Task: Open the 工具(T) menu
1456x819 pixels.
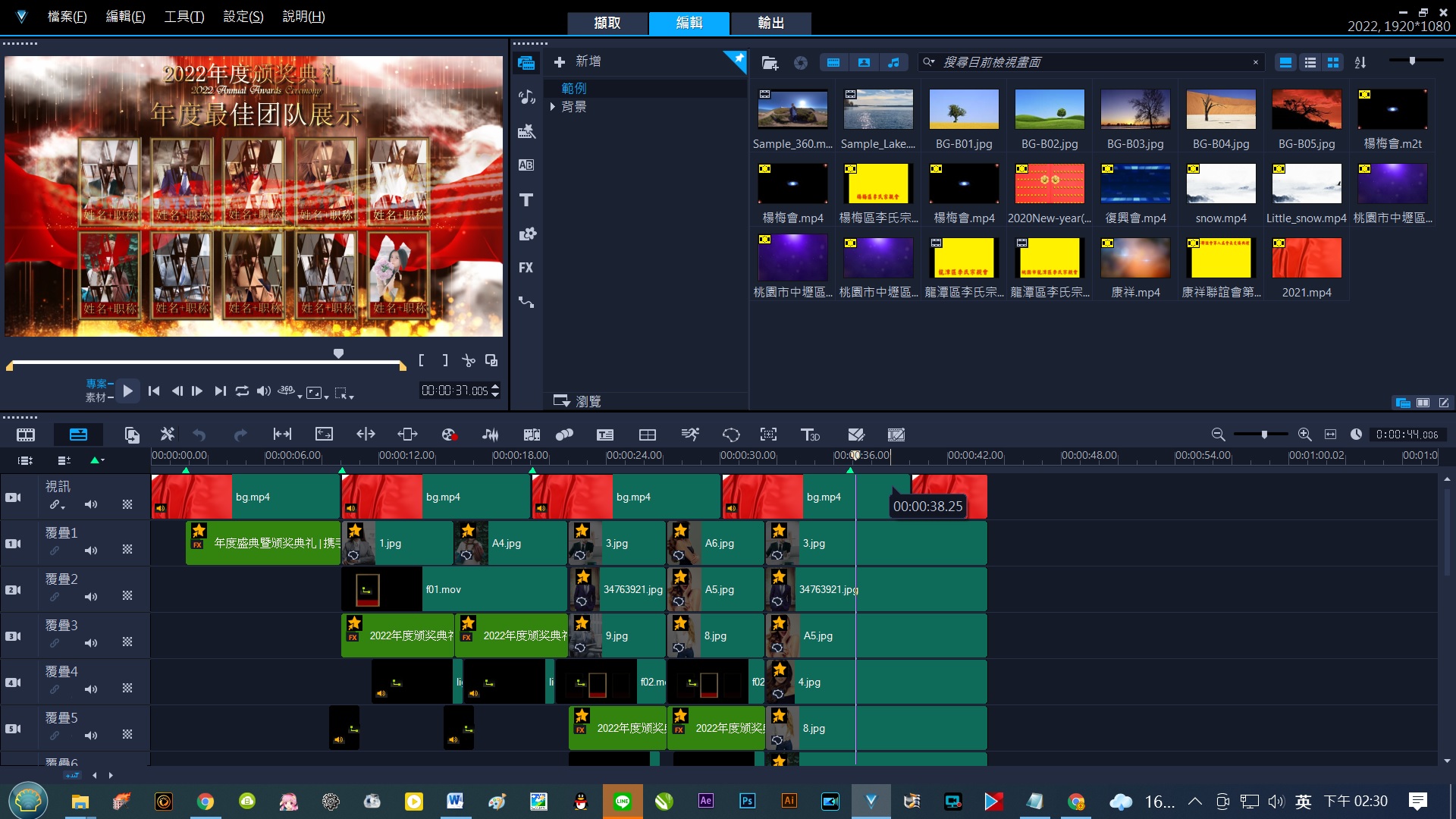Action: click(184, 17)
